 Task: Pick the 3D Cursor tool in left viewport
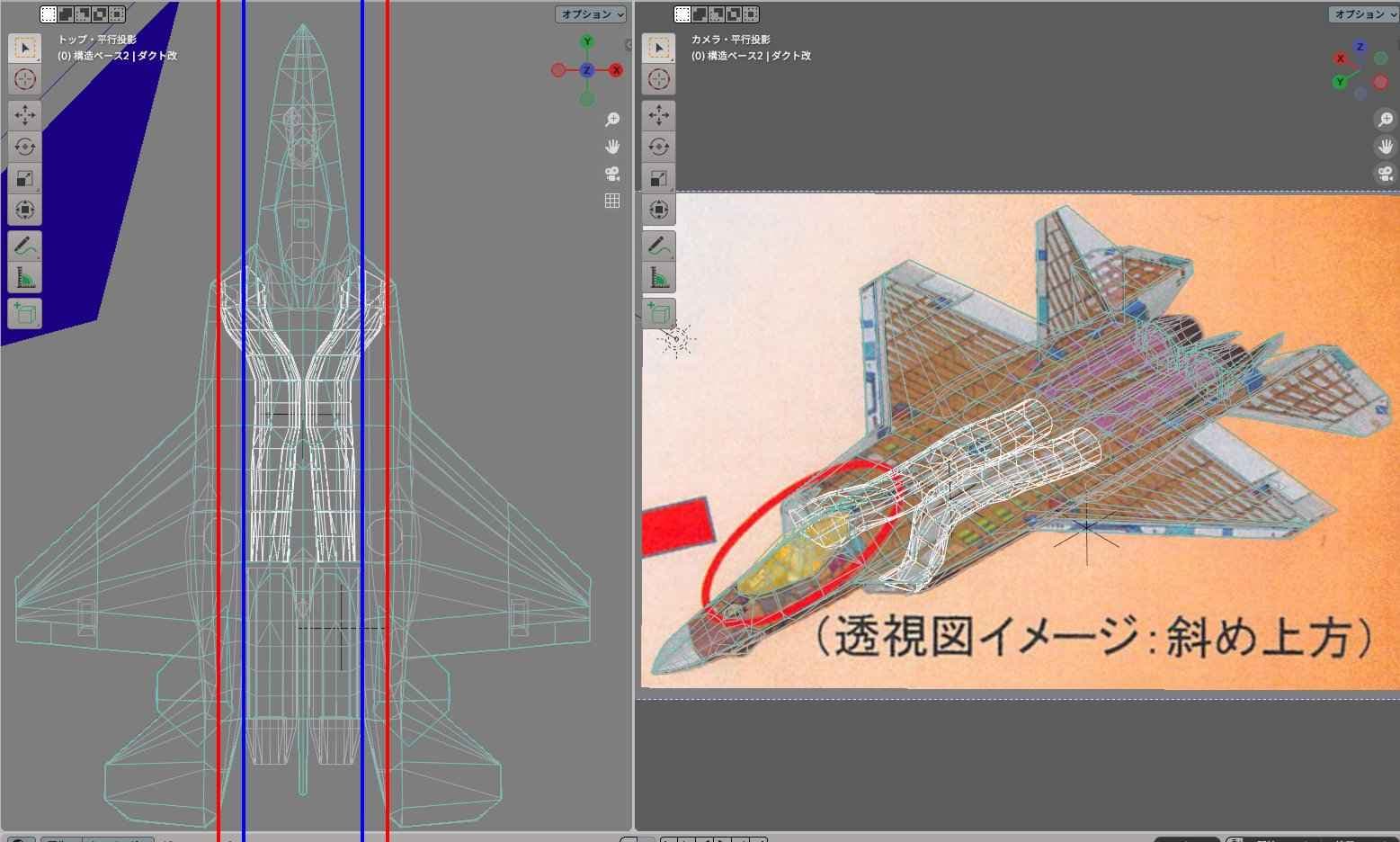click(x=25, y=79)
